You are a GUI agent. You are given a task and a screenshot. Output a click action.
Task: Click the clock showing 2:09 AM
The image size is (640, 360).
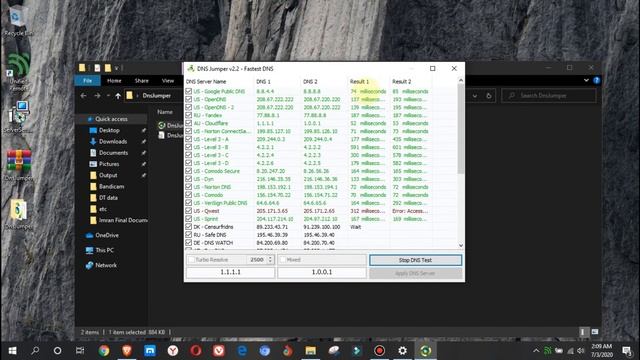[602, 347]
